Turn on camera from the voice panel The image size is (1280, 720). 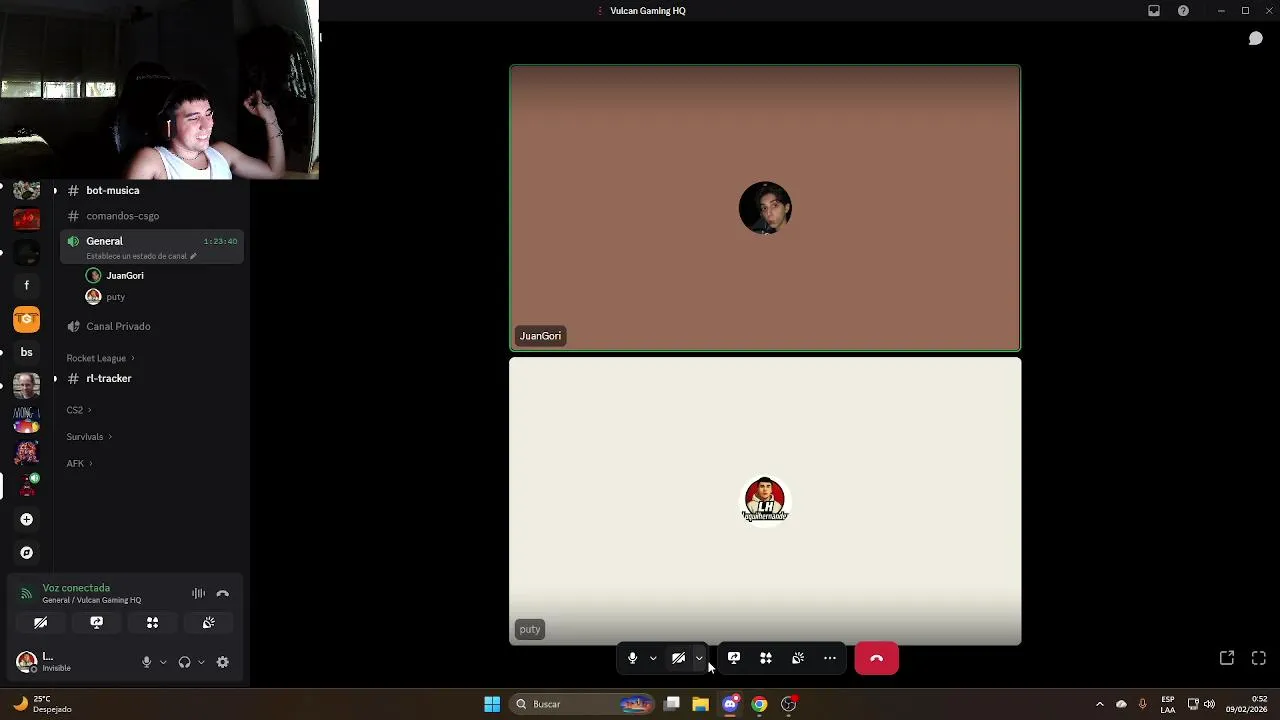coord(40,622)
